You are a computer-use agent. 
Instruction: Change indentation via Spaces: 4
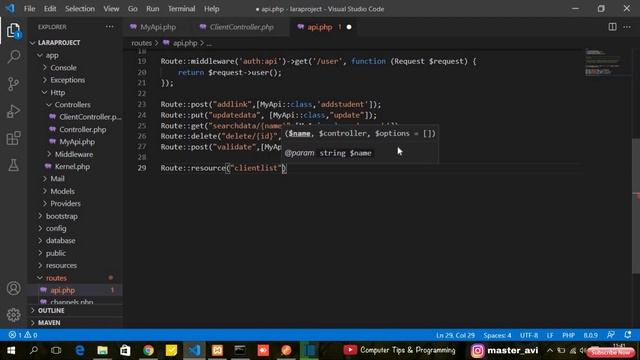(497, 335)
